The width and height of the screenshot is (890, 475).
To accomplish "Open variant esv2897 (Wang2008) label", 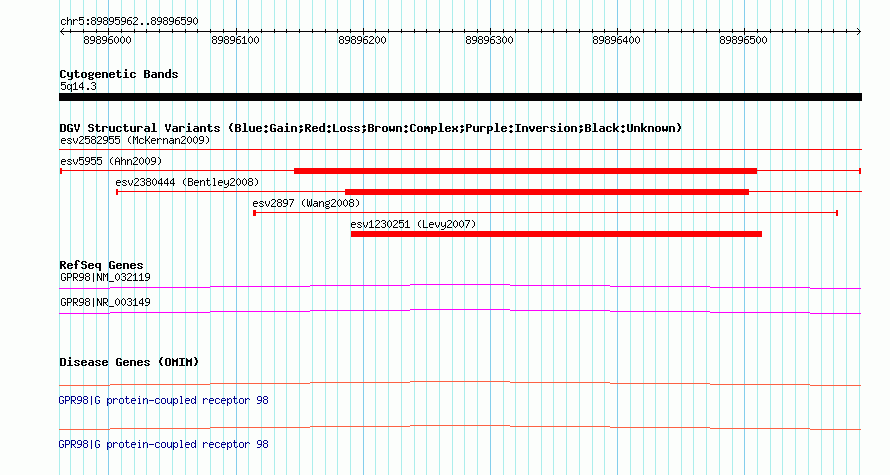I will coord(306,203).
